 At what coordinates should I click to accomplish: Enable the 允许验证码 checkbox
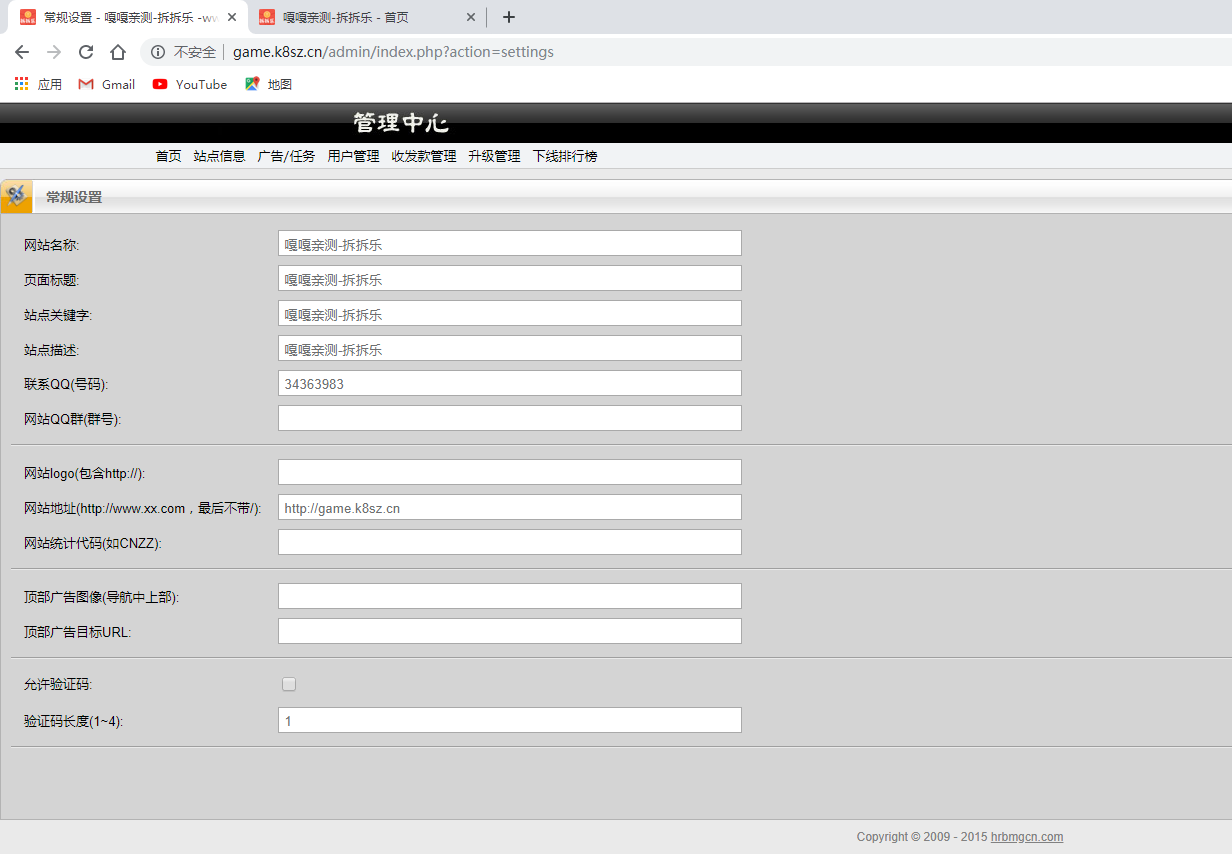(289, 684)
